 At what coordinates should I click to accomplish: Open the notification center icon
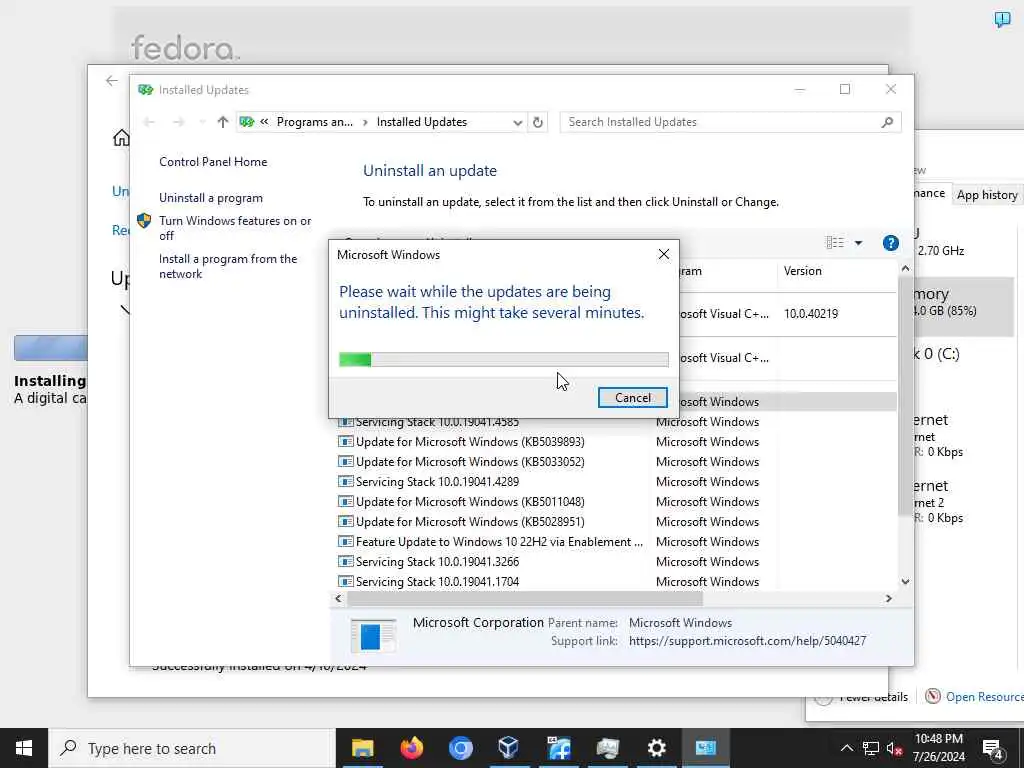[x=993, y=748]
